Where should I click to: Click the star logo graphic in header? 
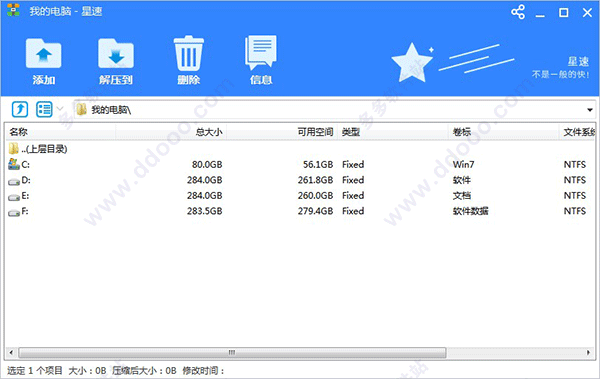pos(412,62)
